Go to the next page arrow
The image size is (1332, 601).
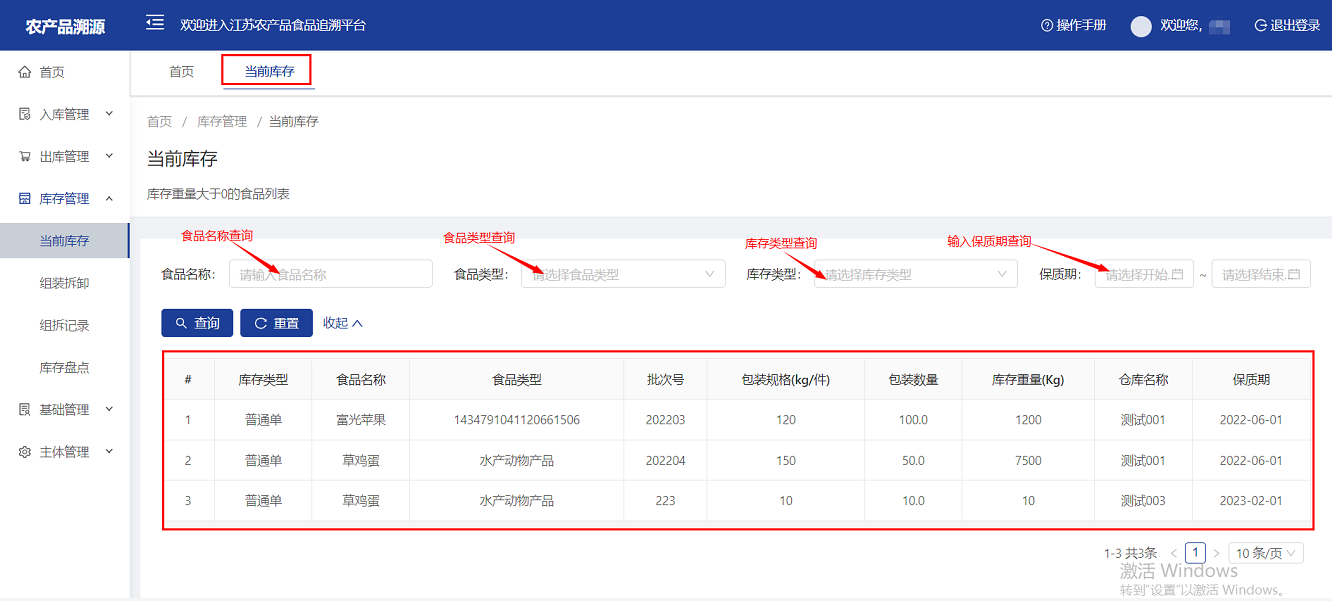coord(1216,553)
